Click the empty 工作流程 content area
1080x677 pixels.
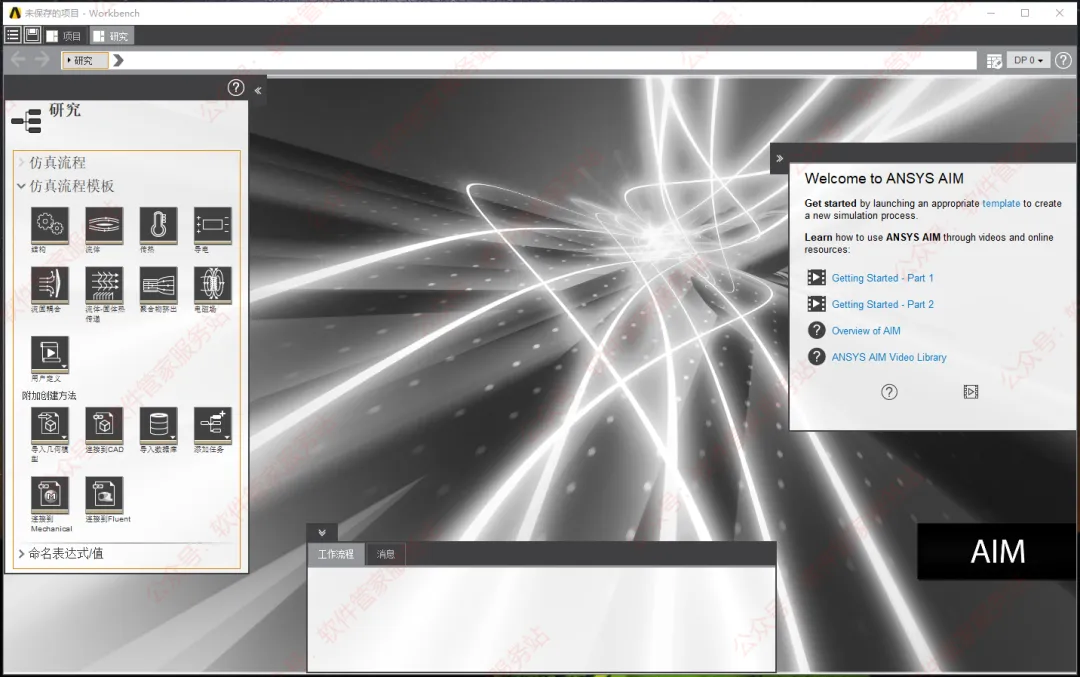pos(541,618)
